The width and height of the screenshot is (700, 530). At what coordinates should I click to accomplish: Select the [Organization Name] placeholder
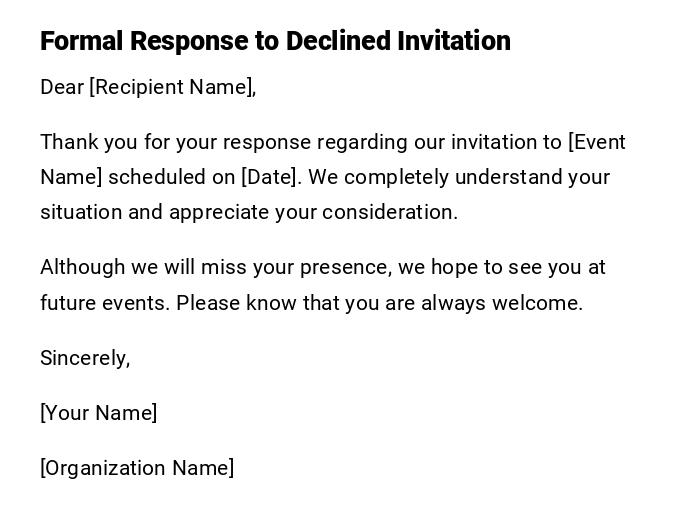pos(137,468)
